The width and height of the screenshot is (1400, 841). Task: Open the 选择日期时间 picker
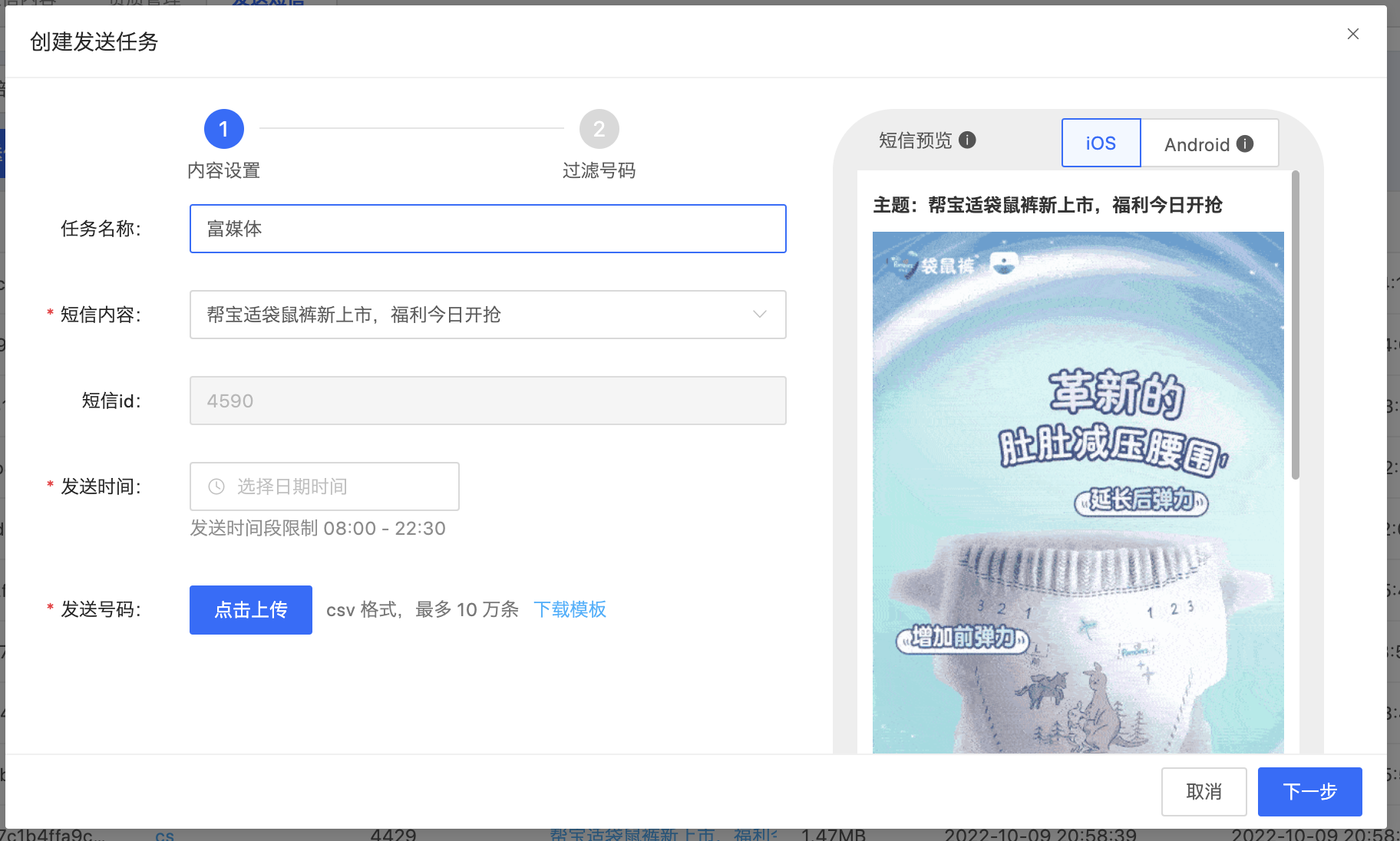tap(325, 486)
